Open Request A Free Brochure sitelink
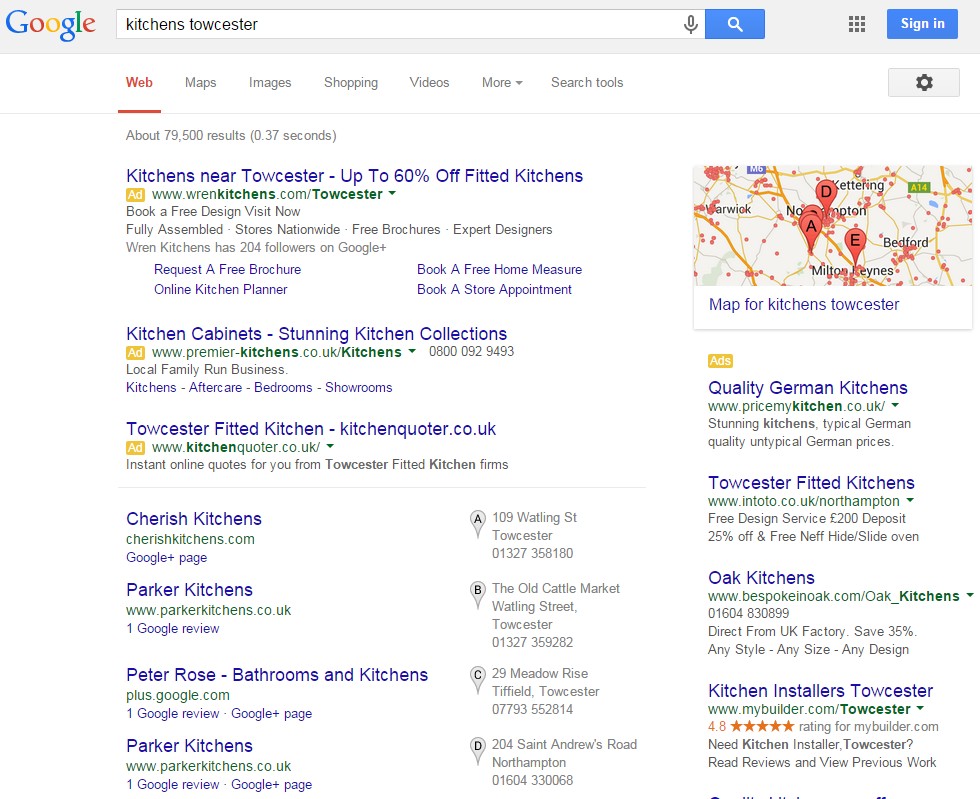The image size is (980, 799). [228, 269]
